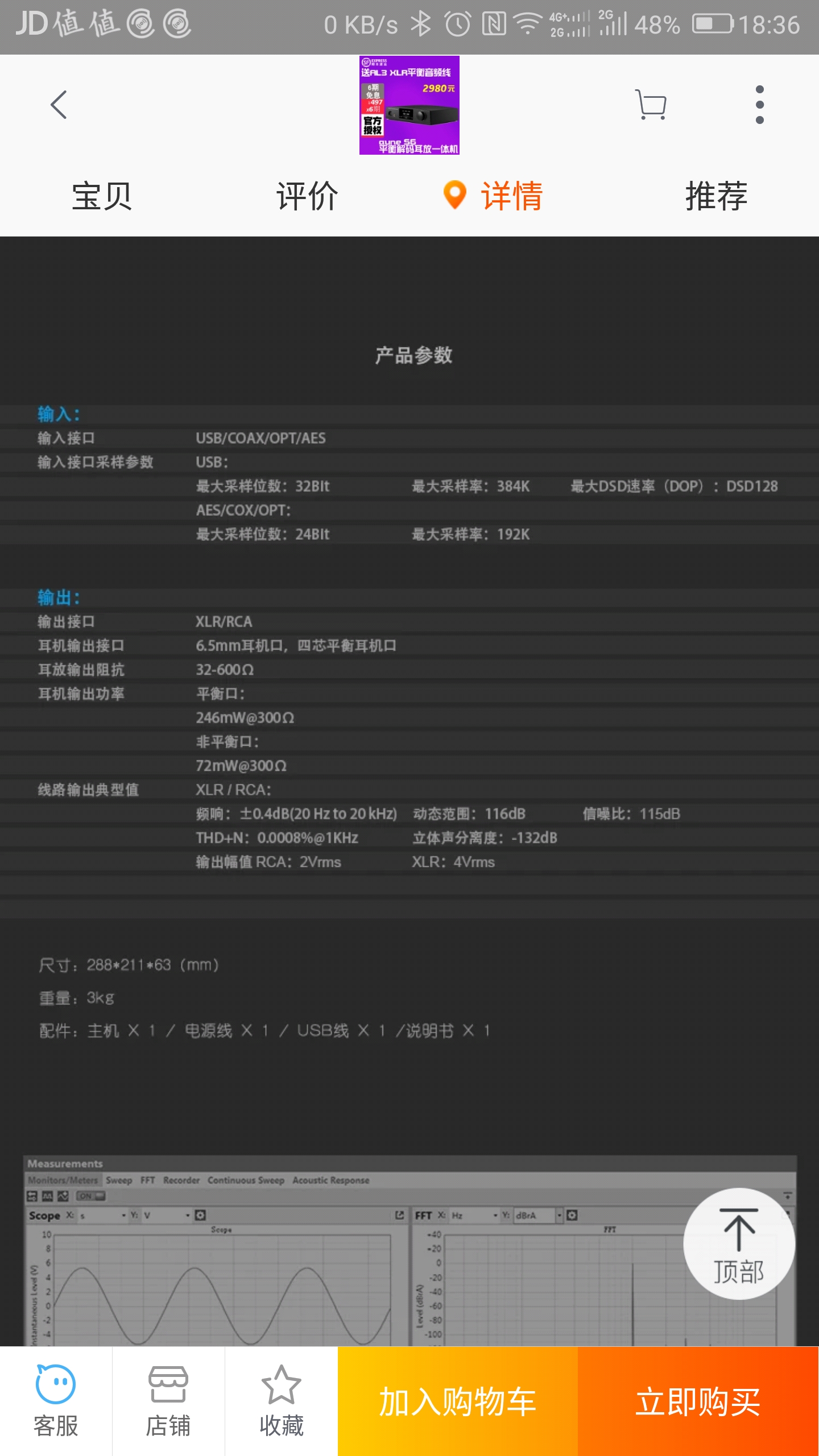Viewport: 819px width, 1456px height.
Task: Open the 店铺 store page
Action: pos(168,1401)
